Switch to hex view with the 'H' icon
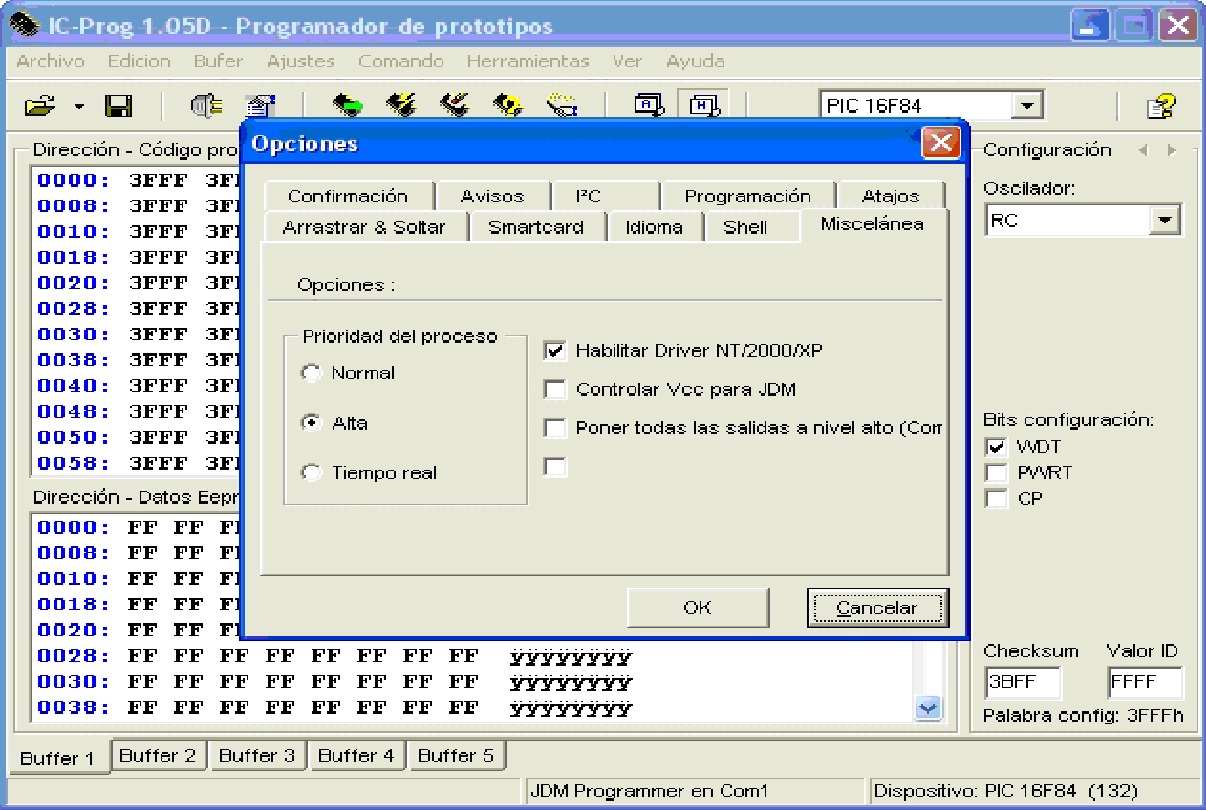Image resolution: width=1206 pixels, height=810 pixels. pos(703,104)
